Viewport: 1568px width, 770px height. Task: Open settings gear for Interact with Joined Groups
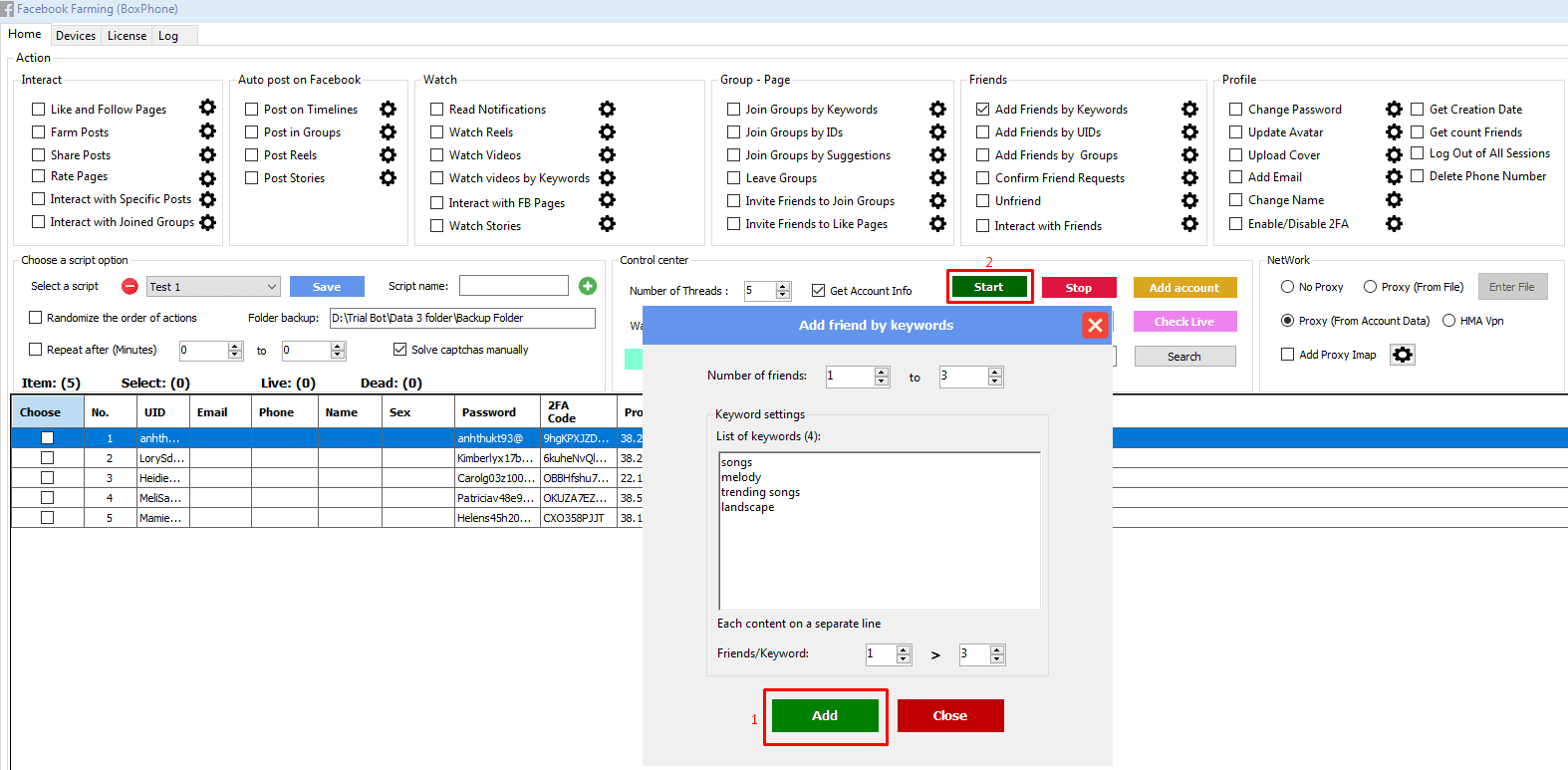207,222
